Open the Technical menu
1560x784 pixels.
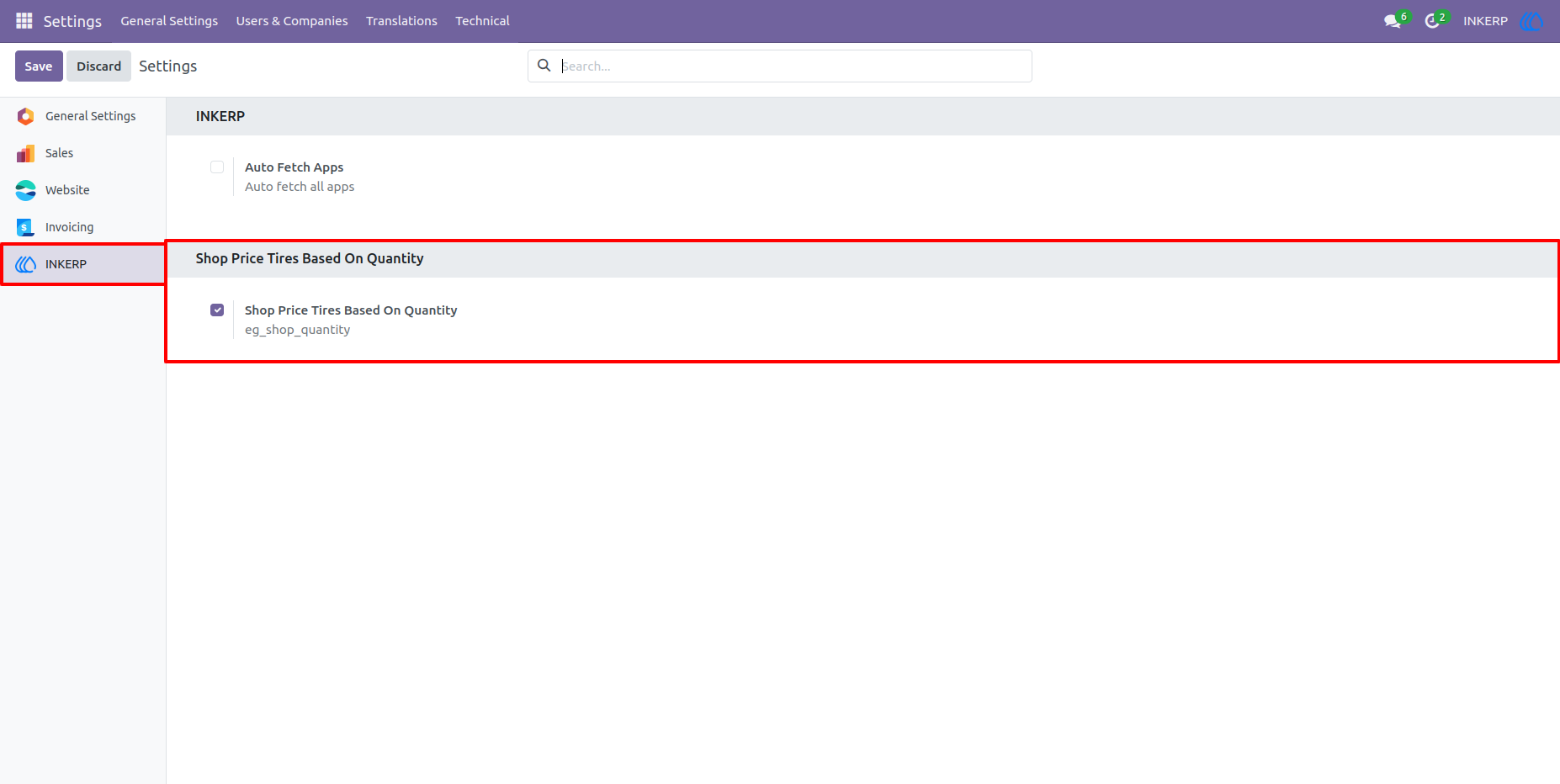pyautogui.click(x=482, y=21)
